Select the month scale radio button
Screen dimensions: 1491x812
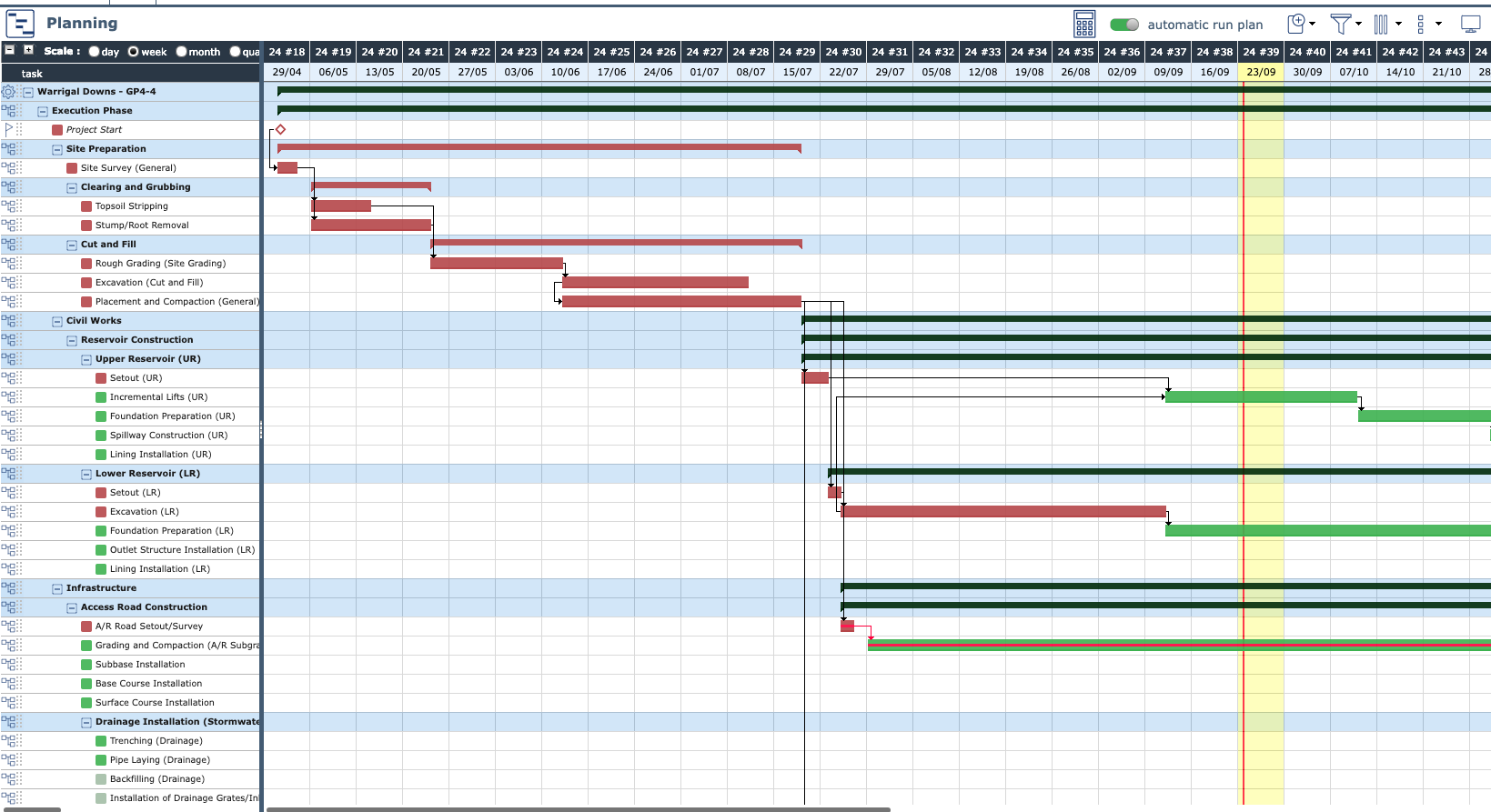pos(182,52)
